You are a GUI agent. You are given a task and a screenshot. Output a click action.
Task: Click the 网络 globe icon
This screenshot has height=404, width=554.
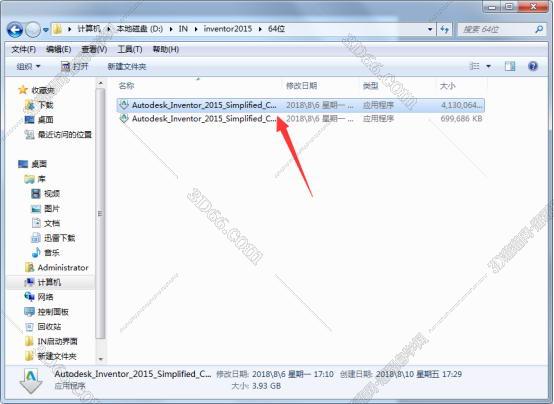(x=29, y=297)
